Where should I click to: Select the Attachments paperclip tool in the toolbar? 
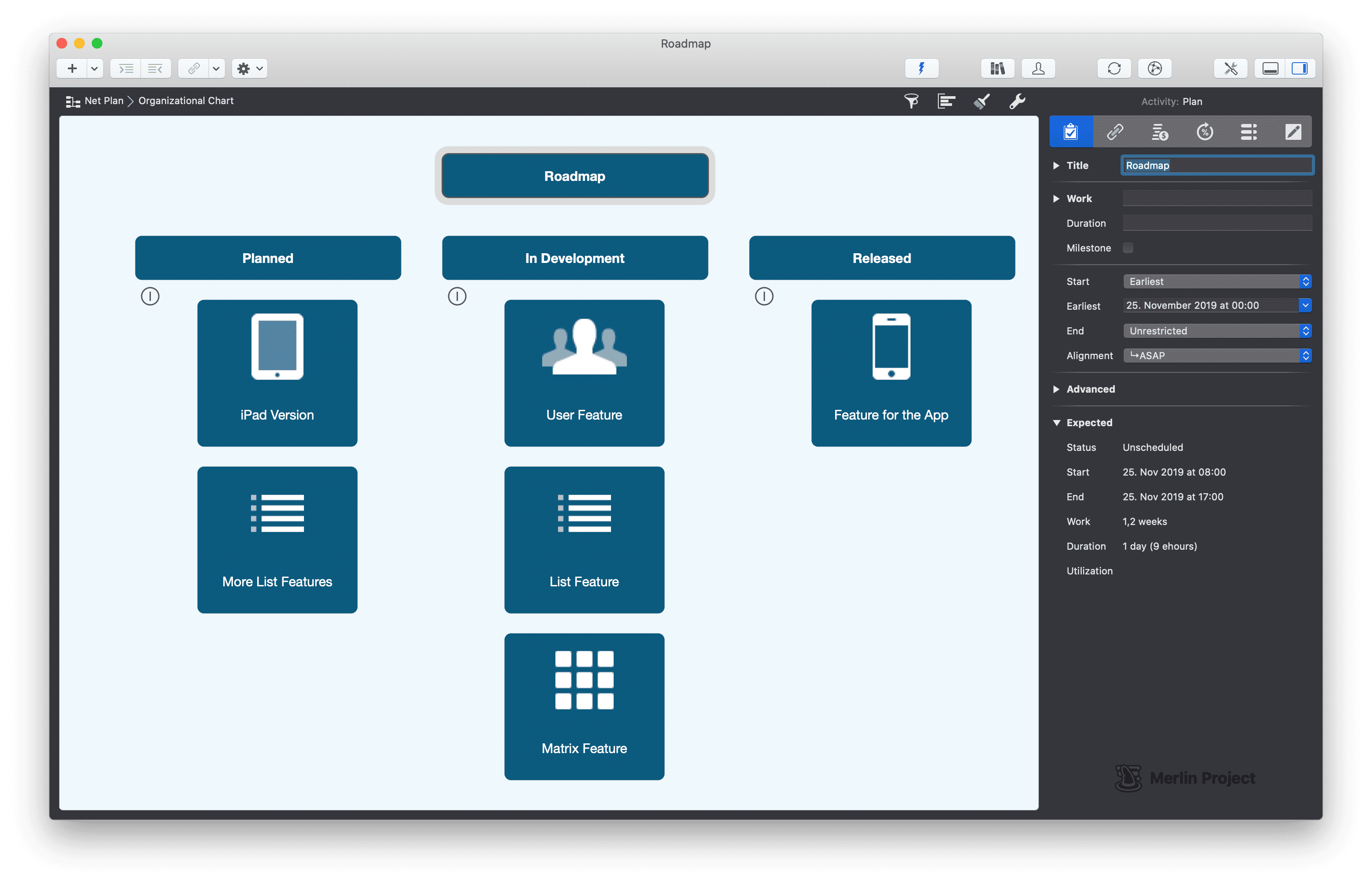194,68
